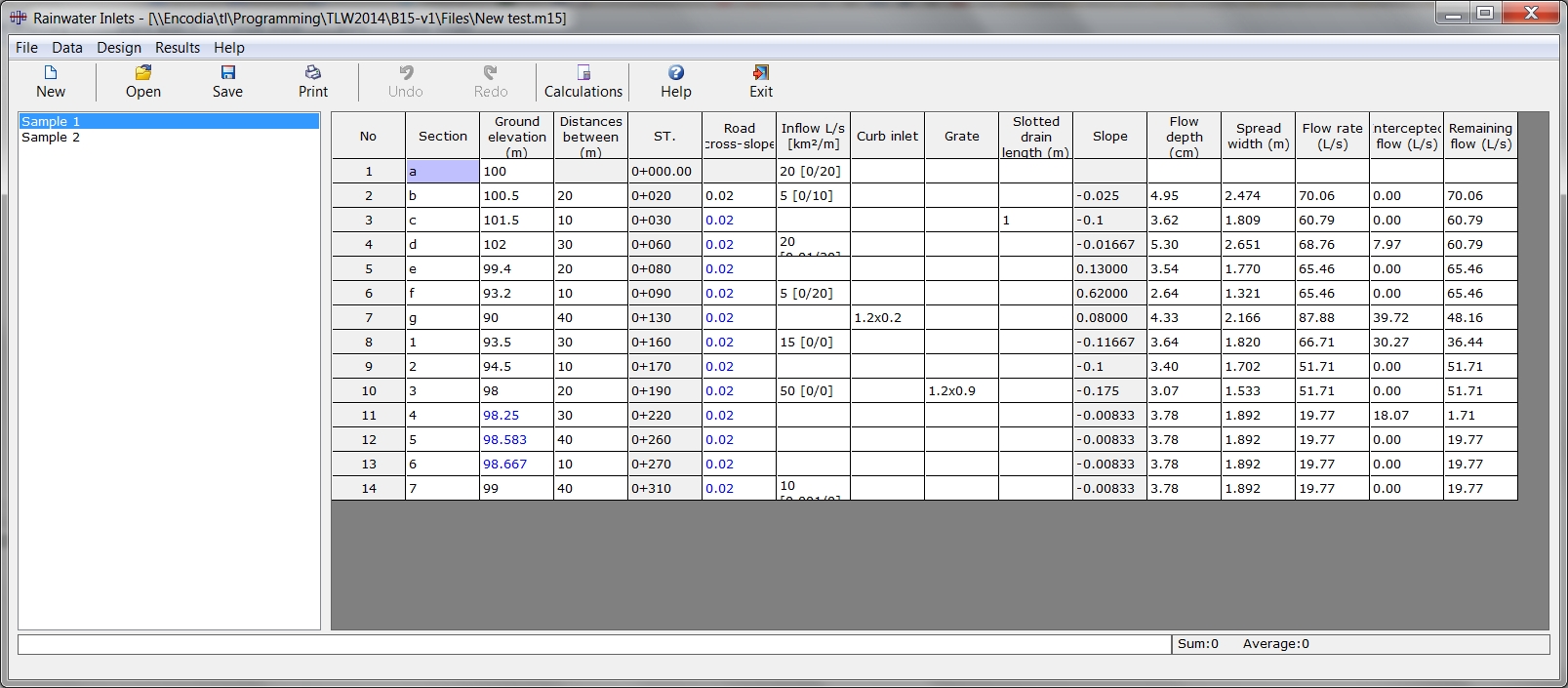
Task: Open a file with the Open icon
Action: 142,73
